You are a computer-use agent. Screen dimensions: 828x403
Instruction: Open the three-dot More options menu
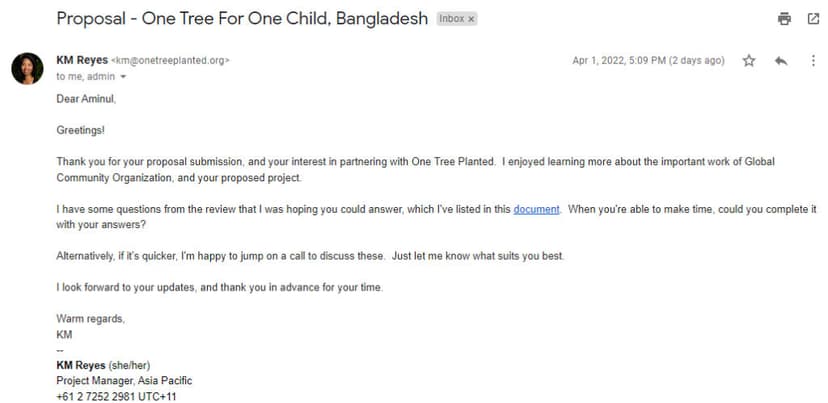coord(813,61)
